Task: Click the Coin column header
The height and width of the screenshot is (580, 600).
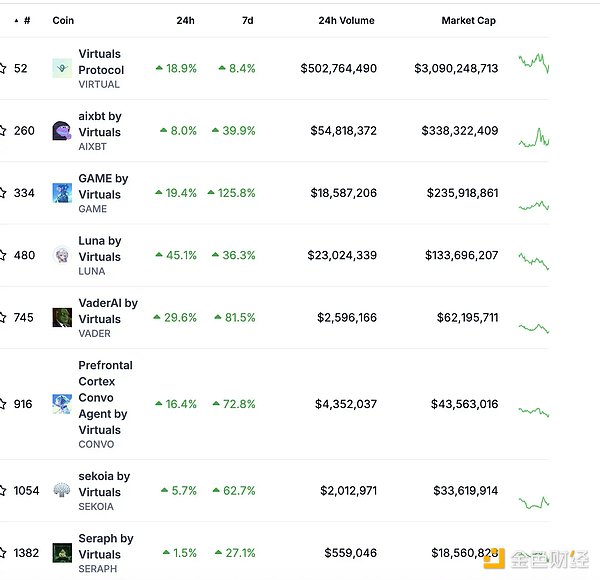Action: pos(63,20)
